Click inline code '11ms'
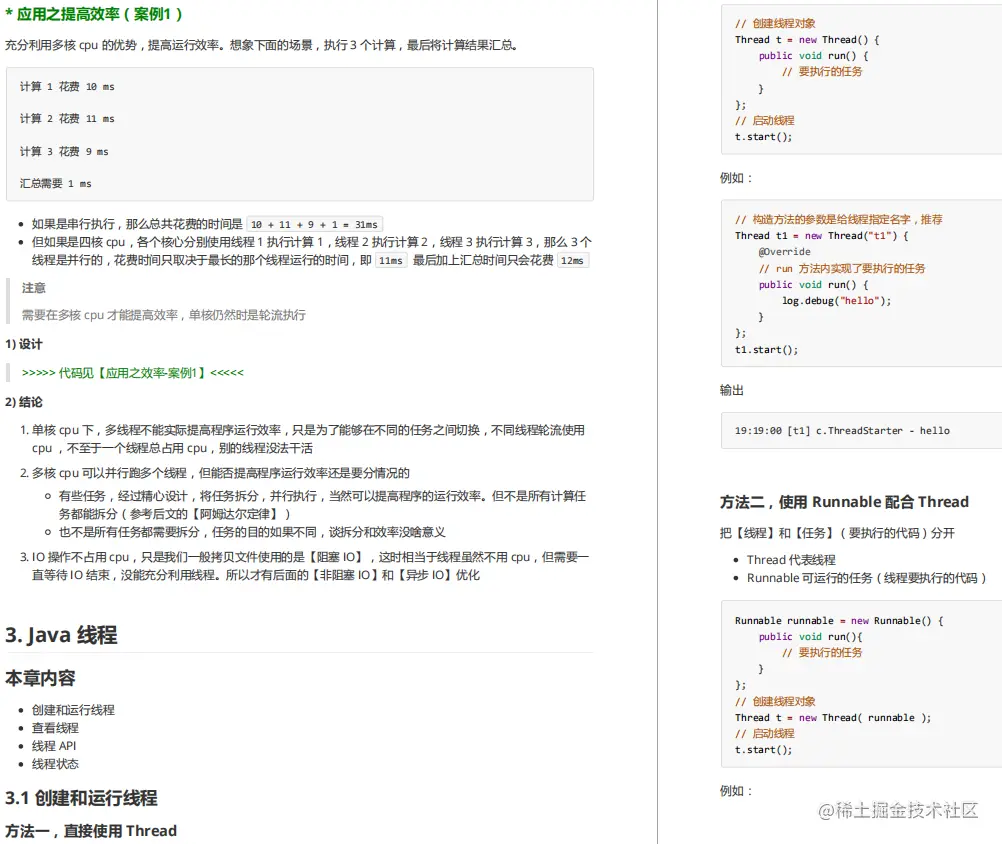 pos(390,260)
